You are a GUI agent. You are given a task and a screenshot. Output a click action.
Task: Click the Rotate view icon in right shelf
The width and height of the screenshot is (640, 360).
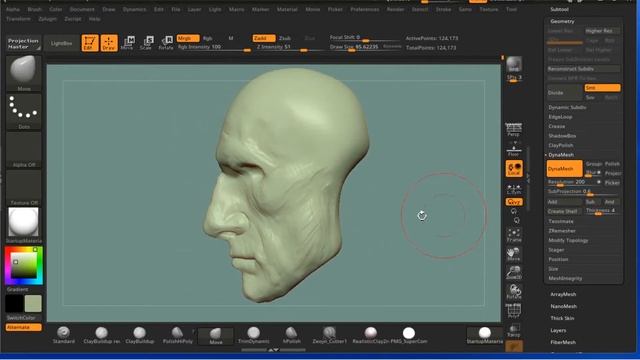click(514, 292)
